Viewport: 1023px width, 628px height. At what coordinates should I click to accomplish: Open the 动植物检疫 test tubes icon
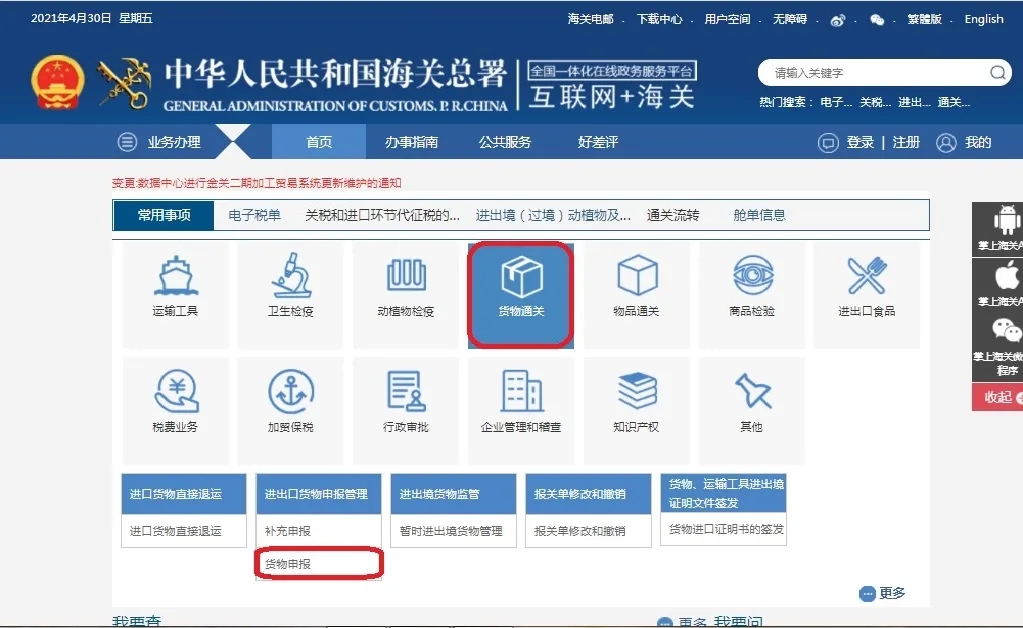[x=406, y=277]
